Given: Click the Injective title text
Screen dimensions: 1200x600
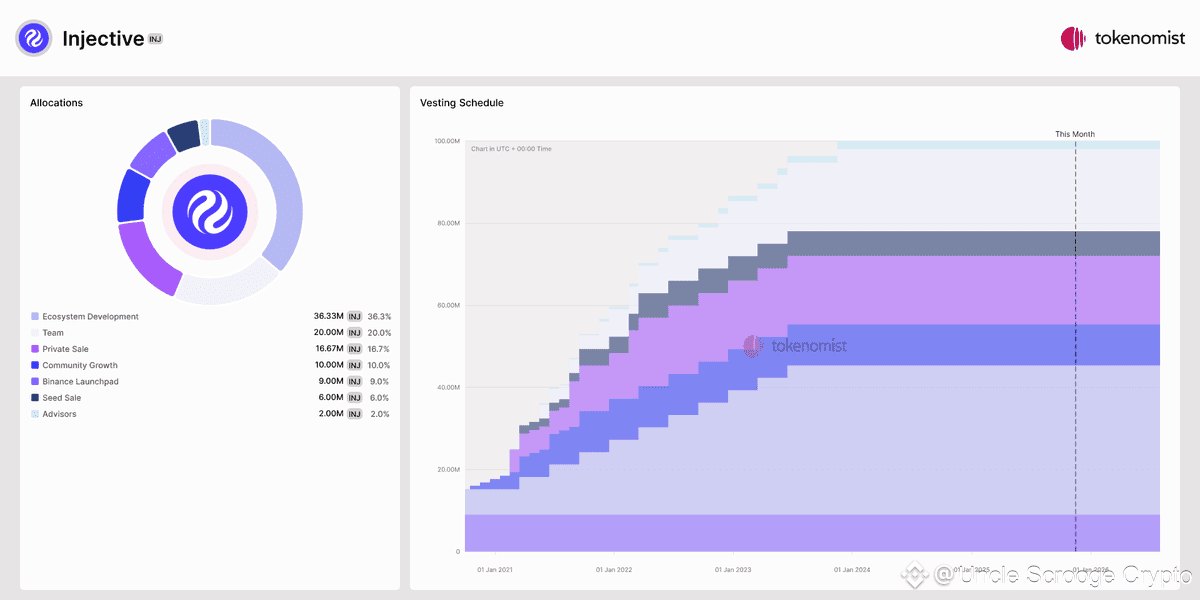Looking at the screenshot, I should [x=103, y=39].
